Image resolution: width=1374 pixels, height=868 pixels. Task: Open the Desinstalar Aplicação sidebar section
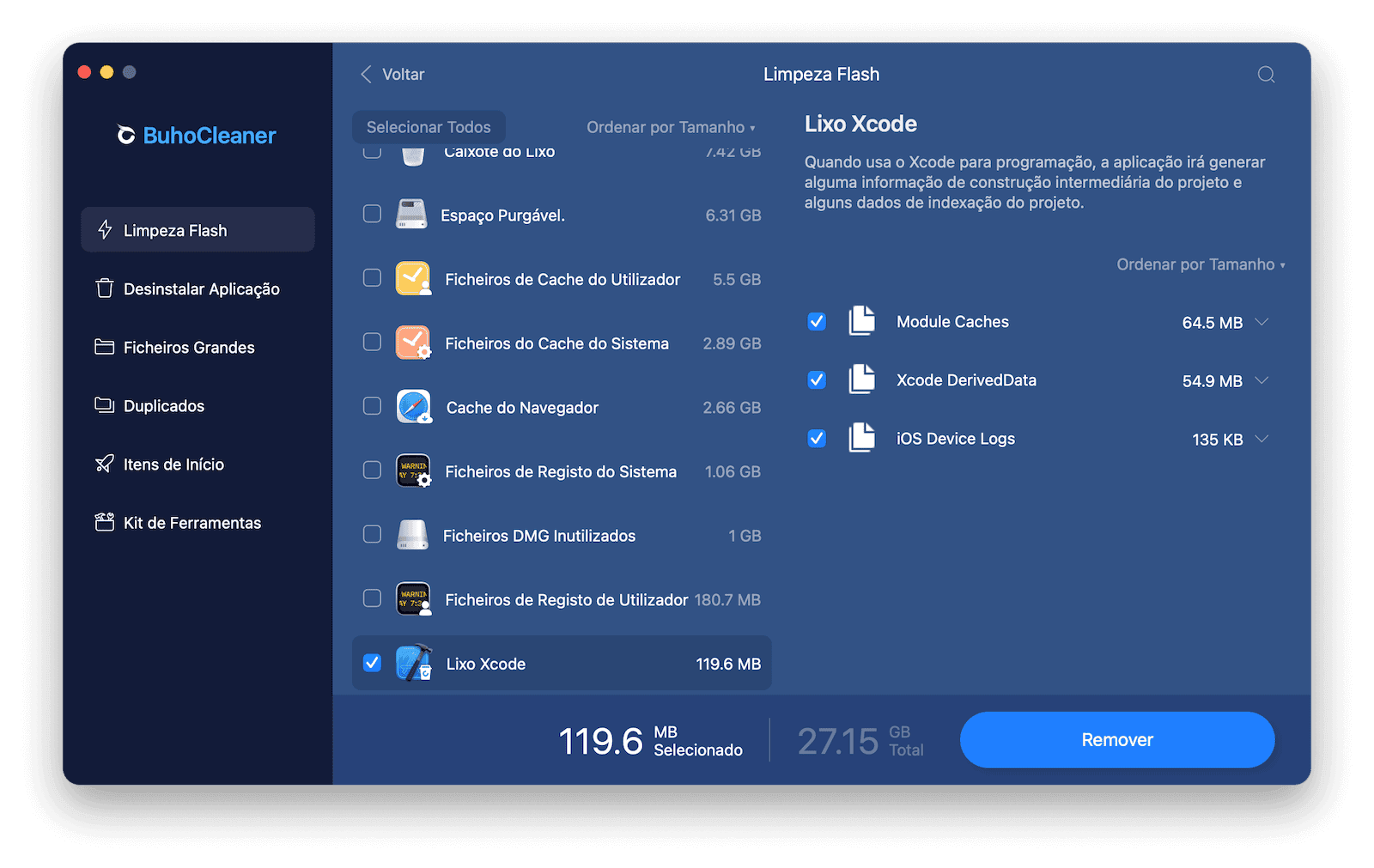pos(198,288)
